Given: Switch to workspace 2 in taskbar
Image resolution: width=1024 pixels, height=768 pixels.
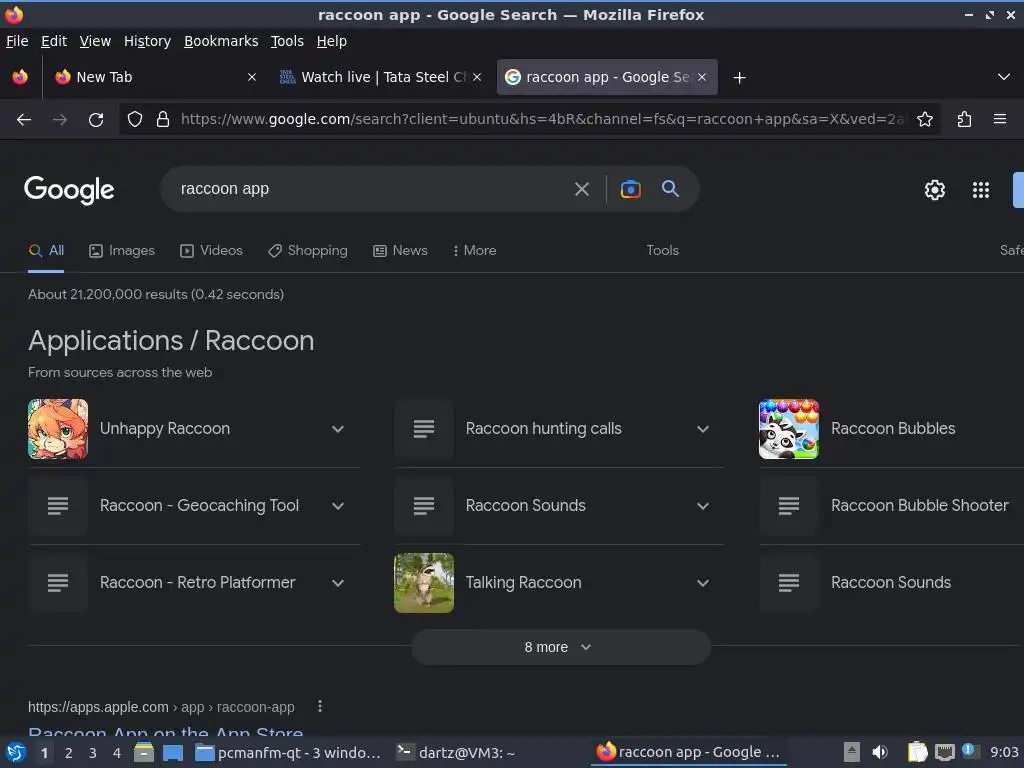Looking at the screenshot, I should tap(69, 753).
